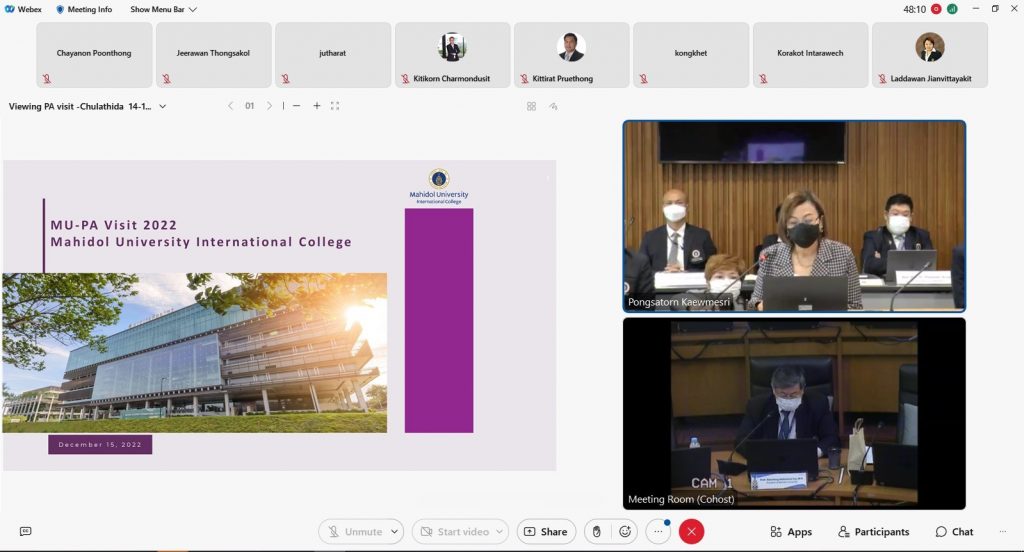
Task: Toggle closed captions icon
Action: pyautogui.click(x=25, y=531)
